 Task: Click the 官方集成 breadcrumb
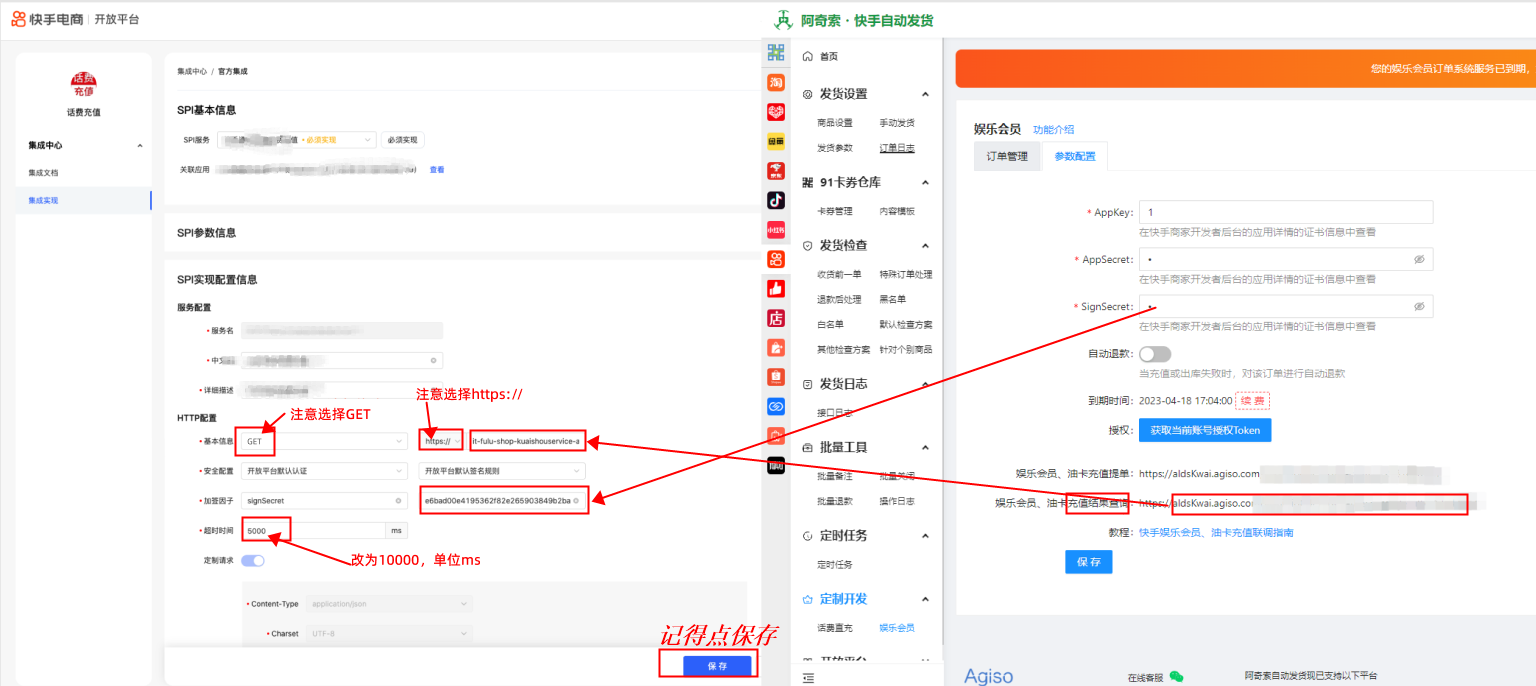[233, 71]
